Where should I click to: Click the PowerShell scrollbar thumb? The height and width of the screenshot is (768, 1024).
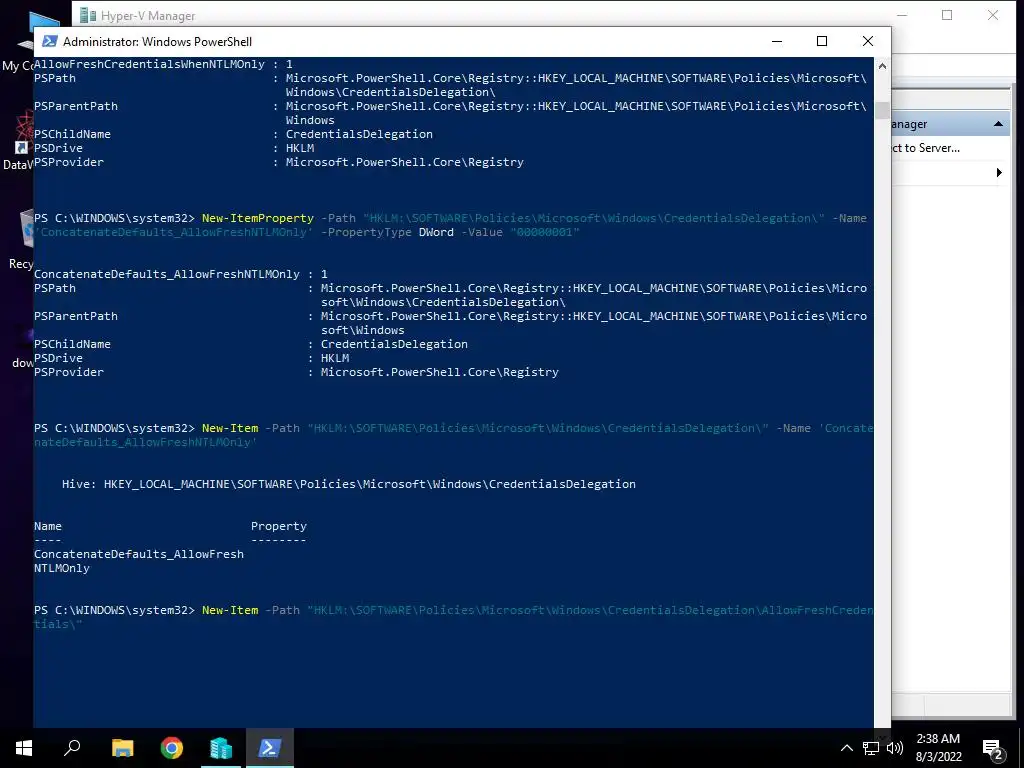882,110
